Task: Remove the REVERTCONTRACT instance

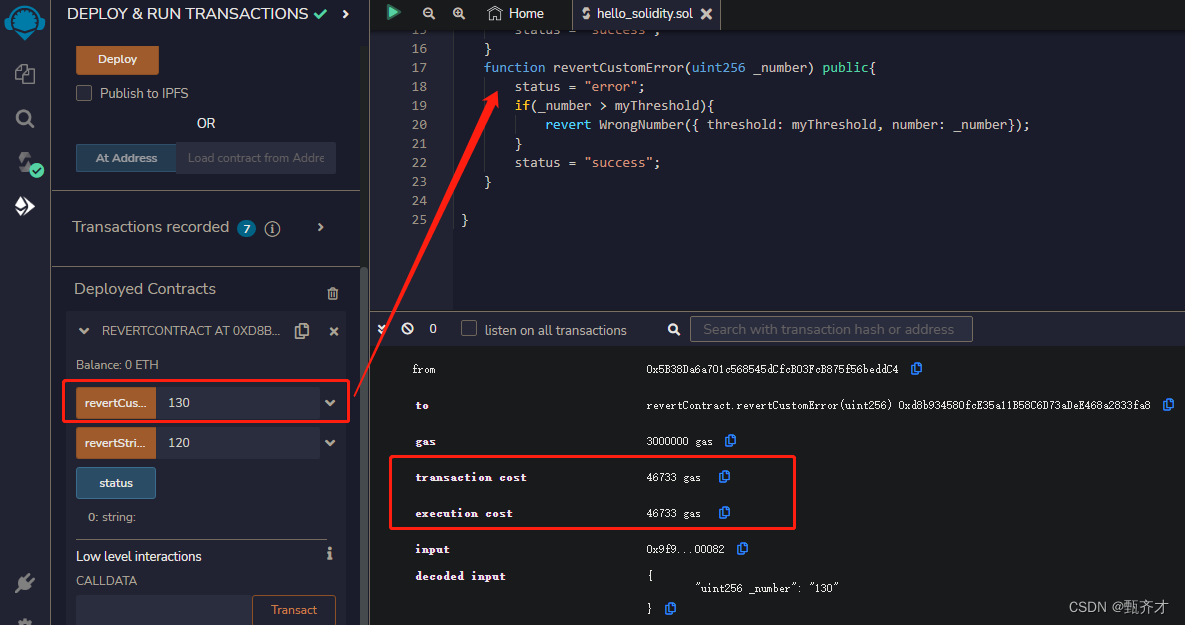Action: click(334, 331)
